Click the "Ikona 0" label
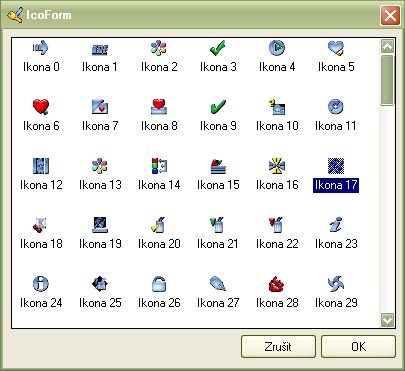This screenshot has height=371, width=405. click(x=41, y=67)
